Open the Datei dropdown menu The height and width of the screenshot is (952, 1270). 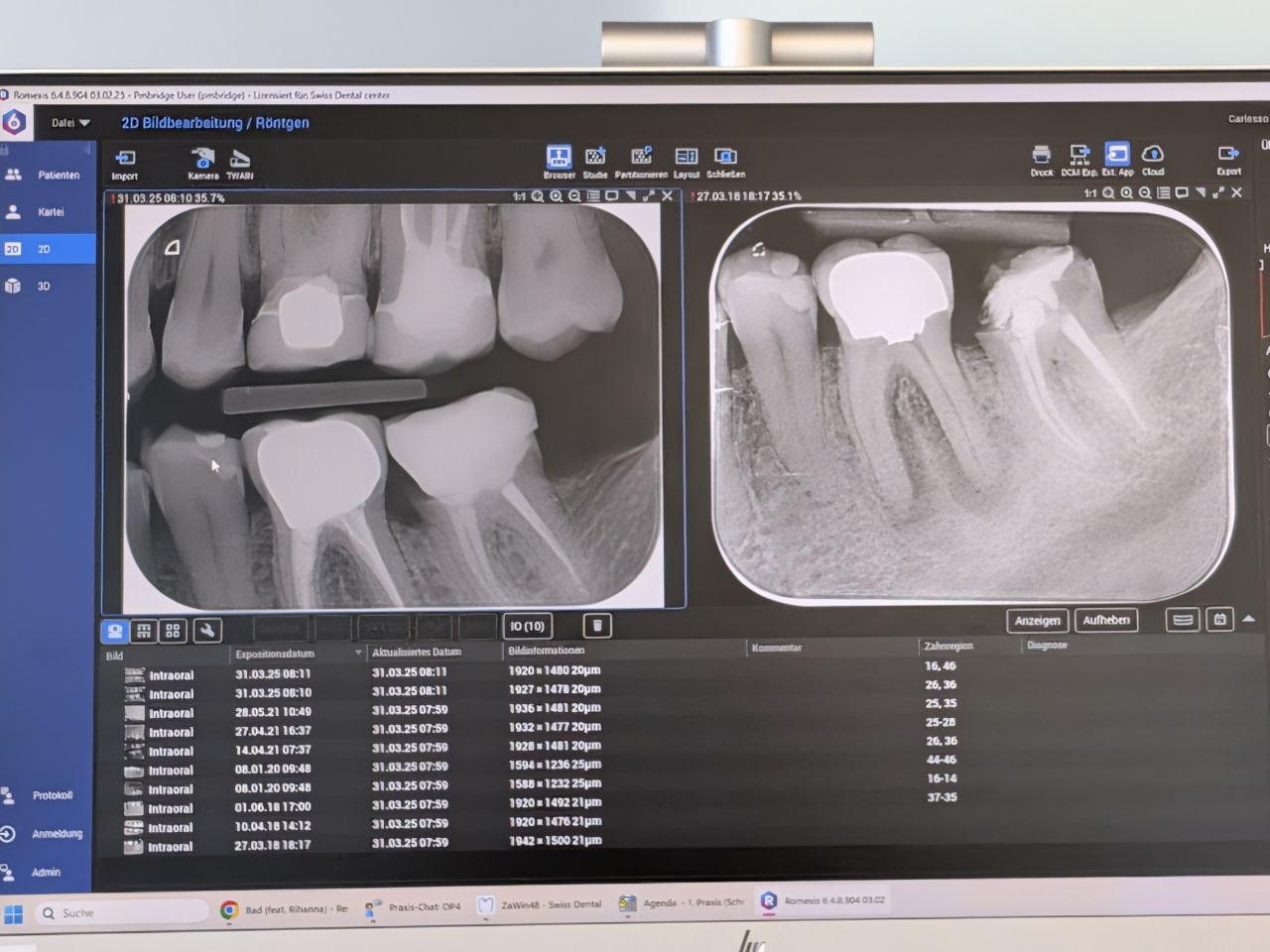pos(69,122)
